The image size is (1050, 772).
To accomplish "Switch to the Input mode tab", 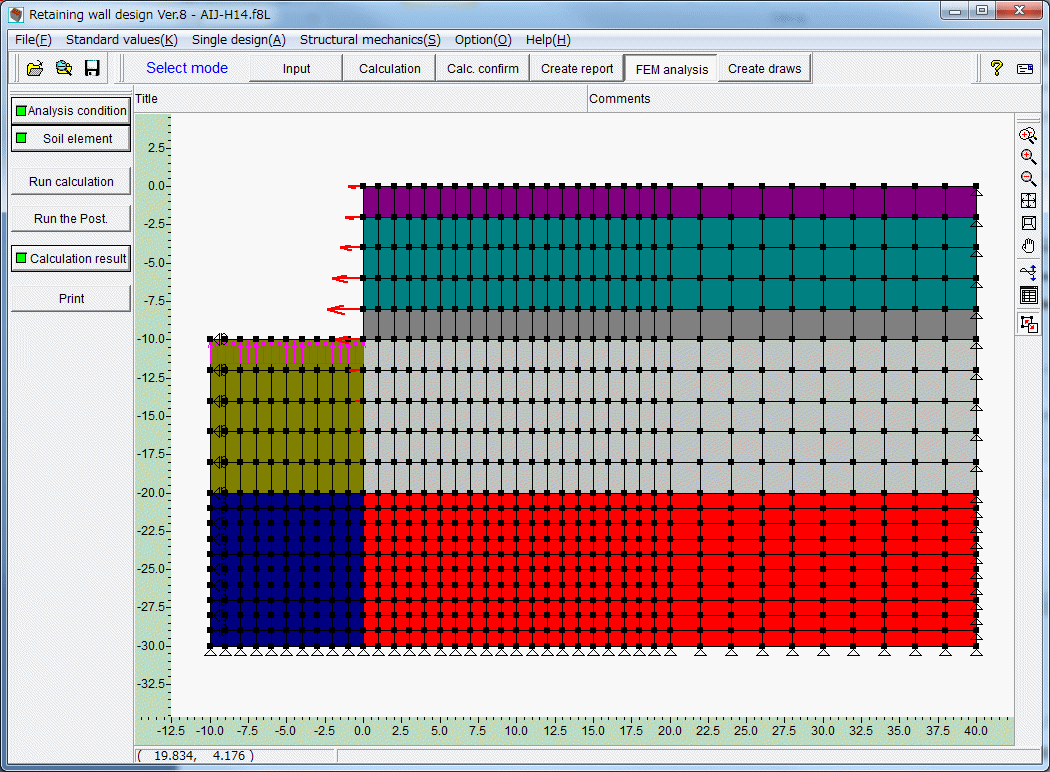I will (296, 68).
